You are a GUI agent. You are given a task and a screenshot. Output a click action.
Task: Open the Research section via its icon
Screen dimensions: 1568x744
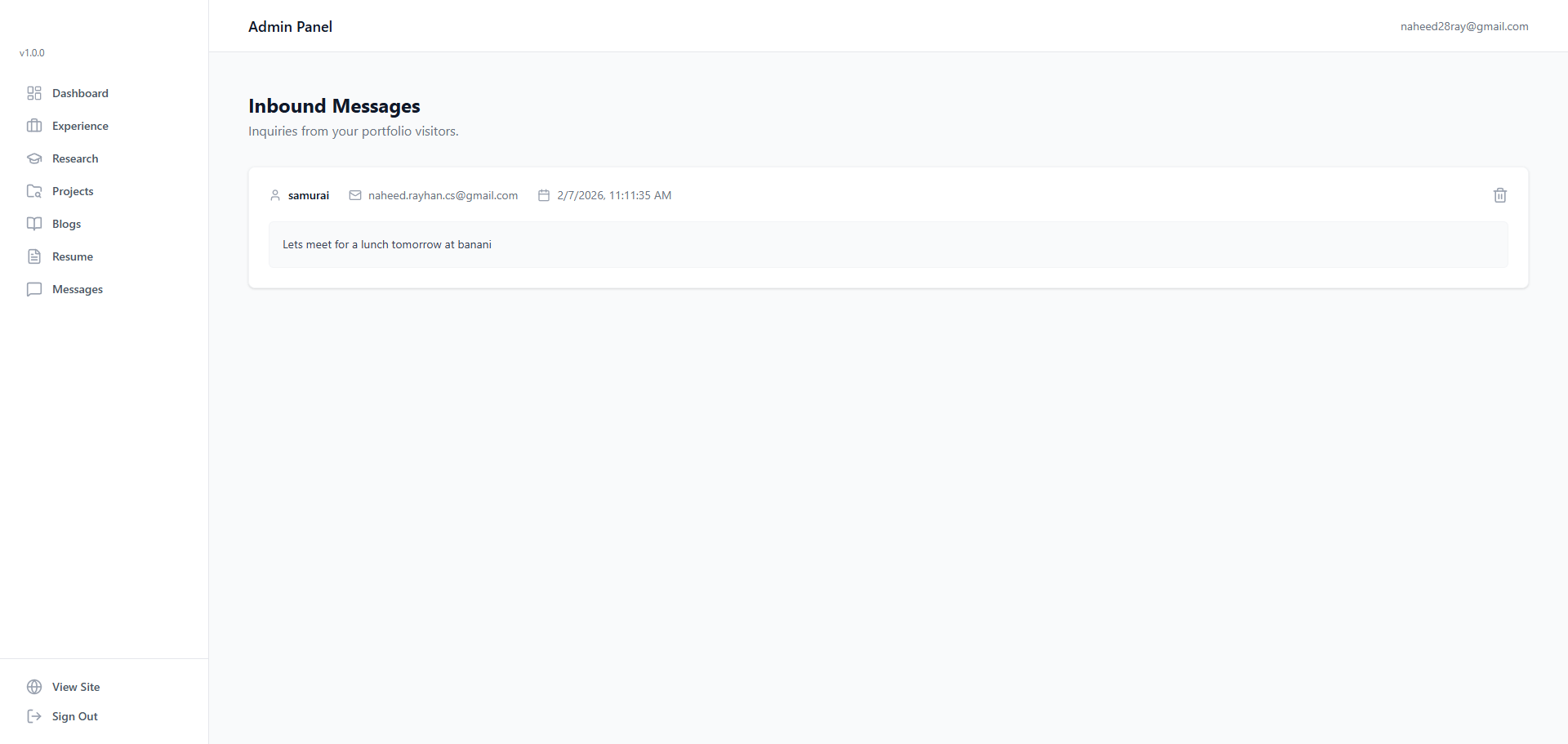(x=33, y=158)
